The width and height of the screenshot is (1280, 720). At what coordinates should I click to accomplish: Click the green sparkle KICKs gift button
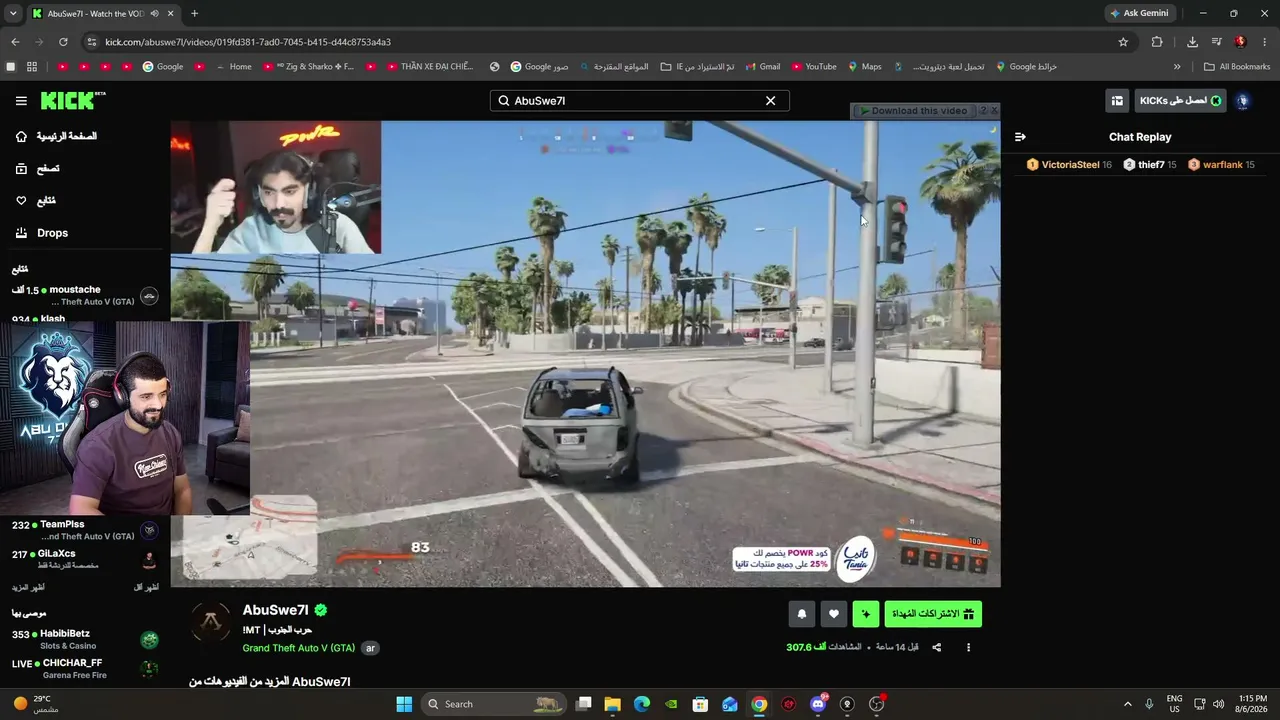[866, 614]
